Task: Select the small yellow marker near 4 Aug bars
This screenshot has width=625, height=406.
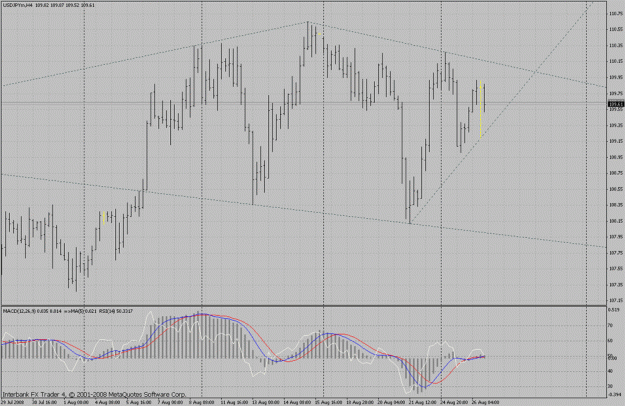Action: [104, 218]
